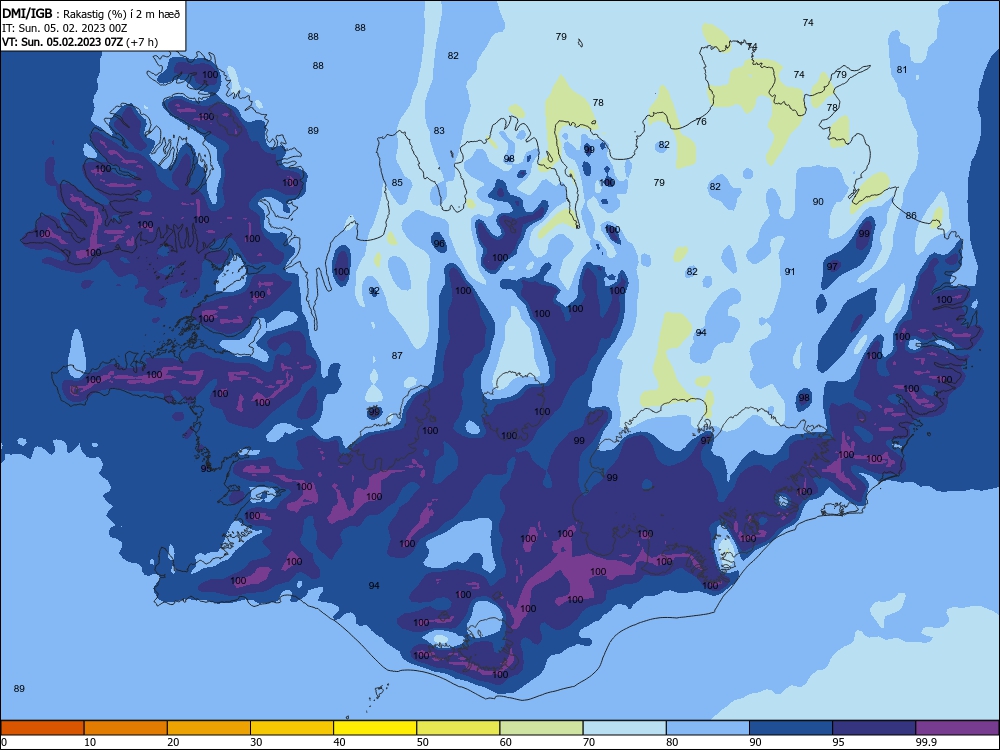This screenshot has width=1000, height=750.
Task: Click the 95–99.9 dark indigo legend swatch
Action: pos(874,728)
